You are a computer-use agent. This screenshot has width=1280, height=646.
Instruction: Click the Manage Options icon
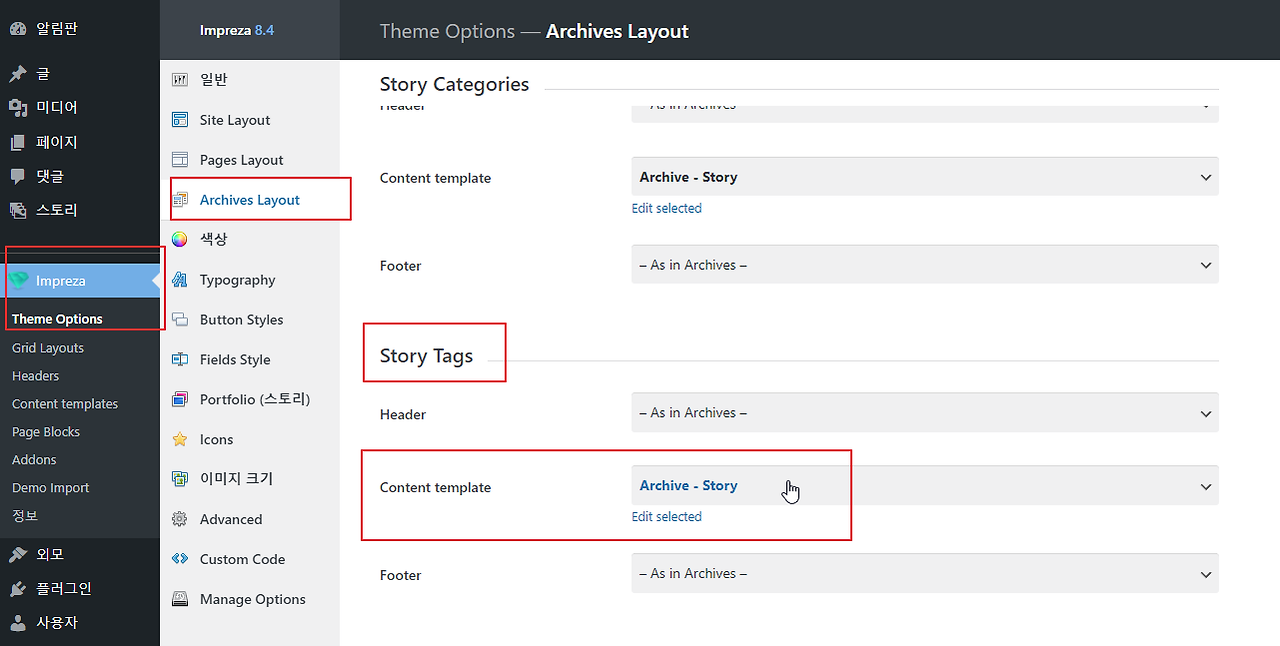click(180, 599)
